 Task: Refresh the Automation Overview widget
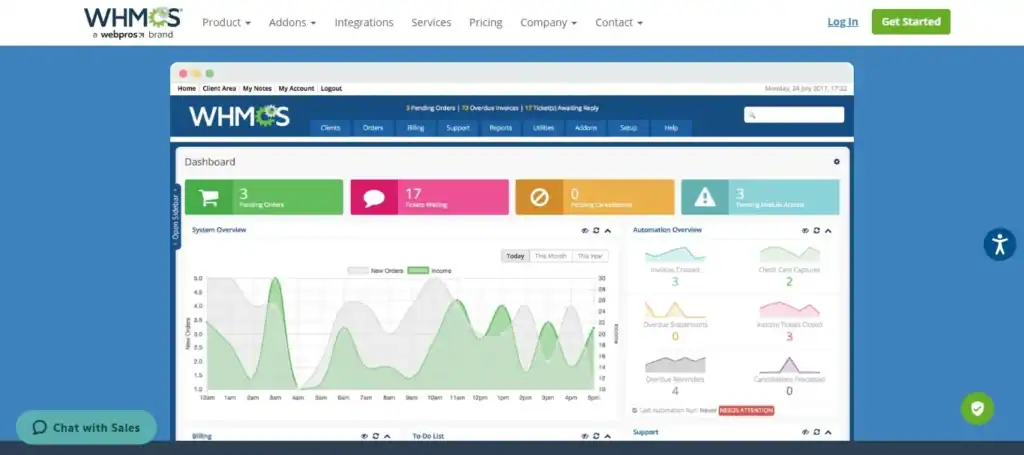coord(816,230)
